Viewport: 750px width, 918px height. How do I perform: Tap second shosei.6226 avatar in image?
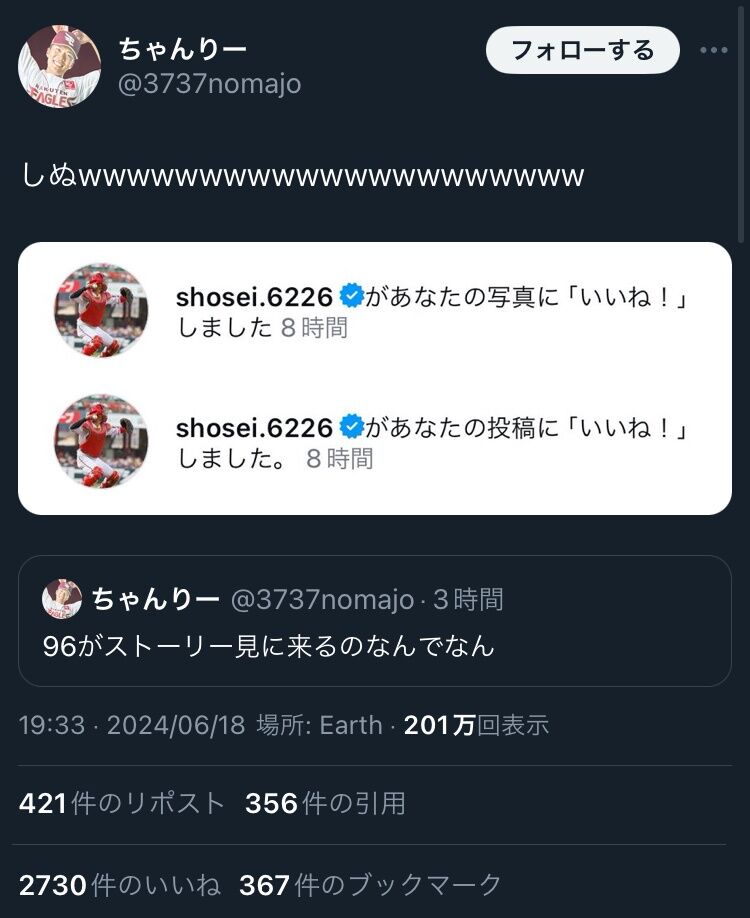101,441
